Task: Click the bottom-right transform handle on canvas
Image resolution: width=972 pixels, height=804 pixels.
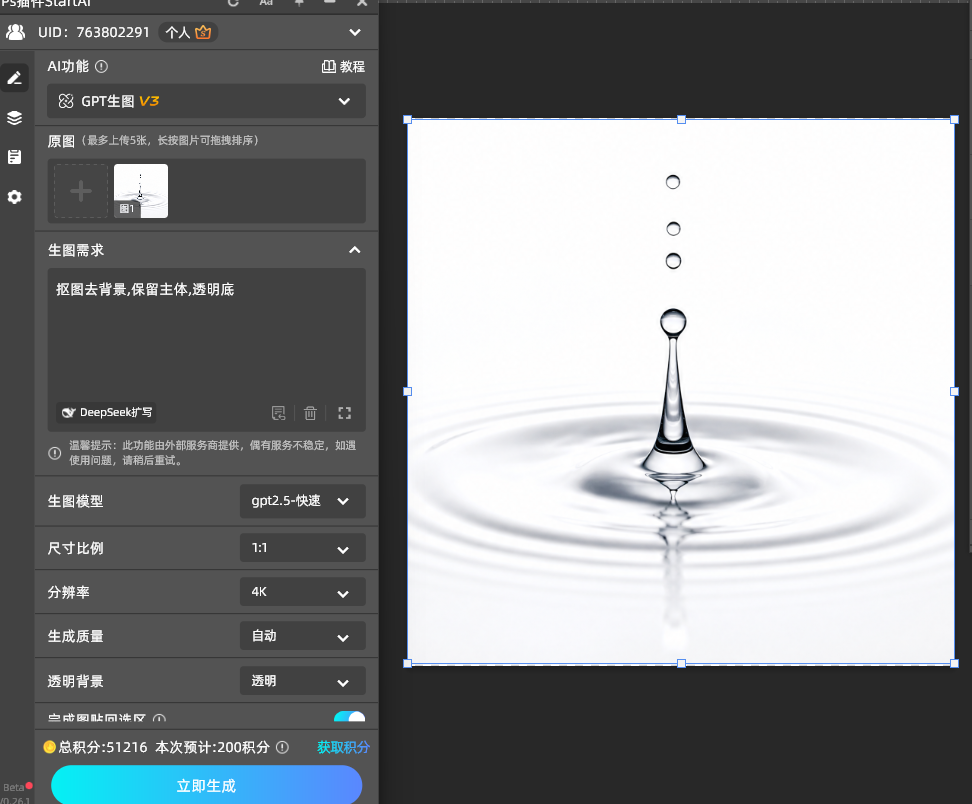Action: pyautogui.click(x=954, y=663)
